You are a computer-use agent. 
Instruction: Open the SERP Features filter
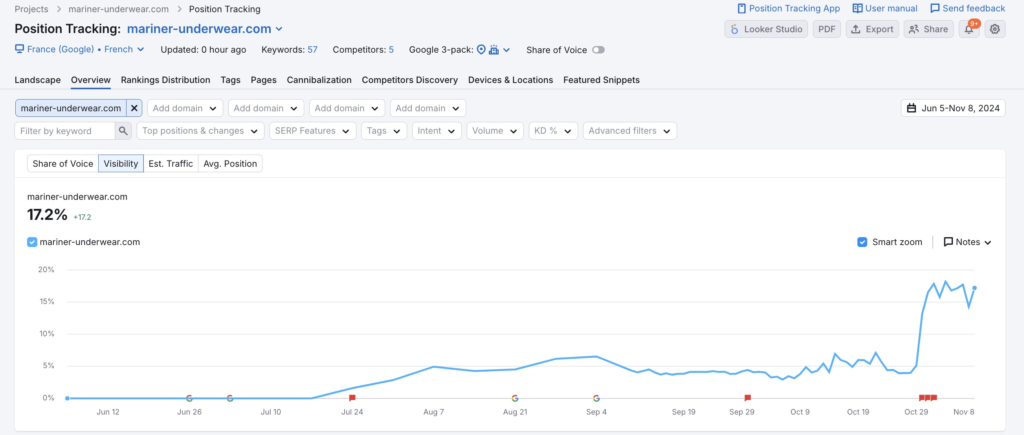click(x=313, y=131)
